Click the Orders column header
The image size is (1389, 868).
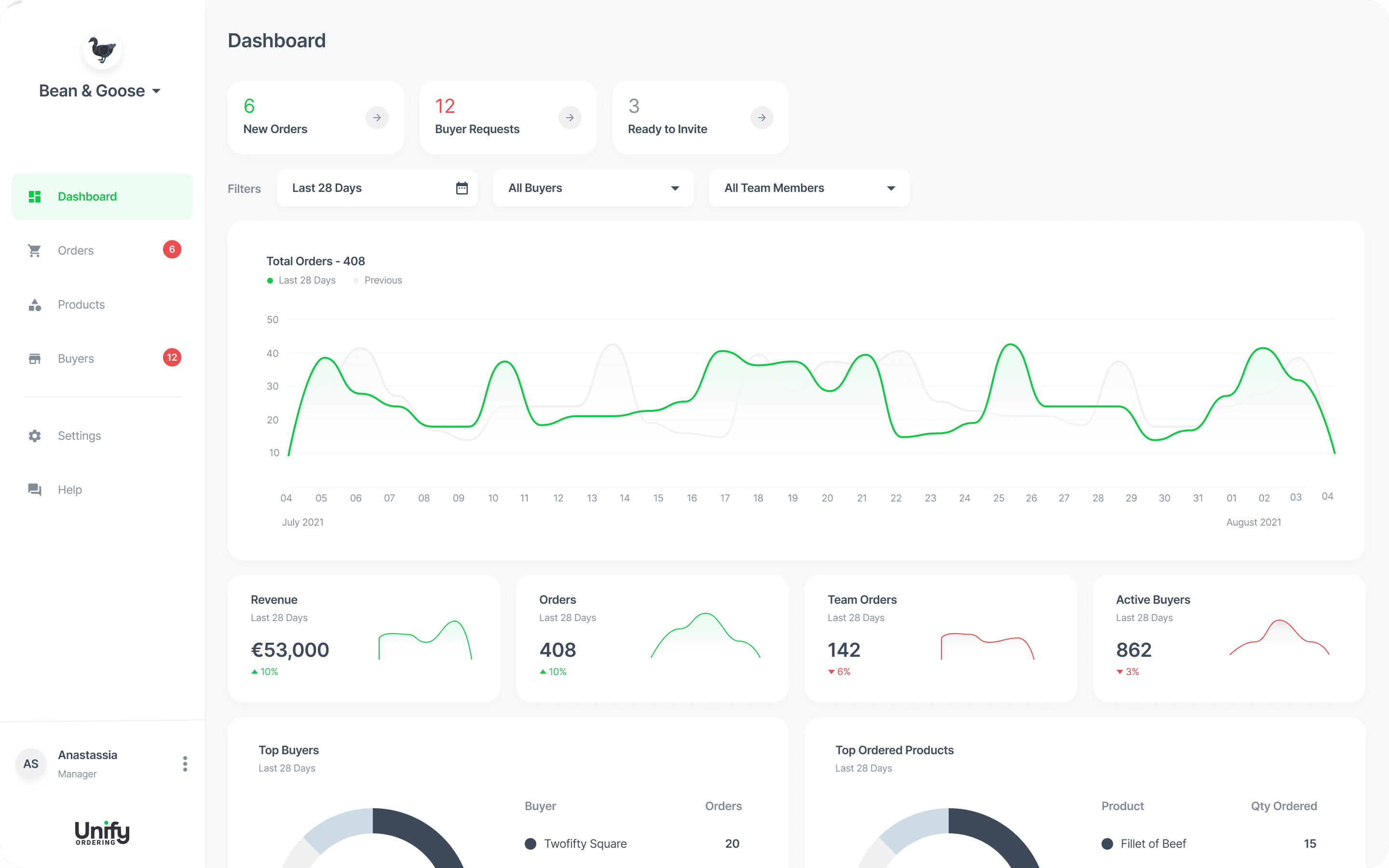pyautogui.click(x=723, y=806)
